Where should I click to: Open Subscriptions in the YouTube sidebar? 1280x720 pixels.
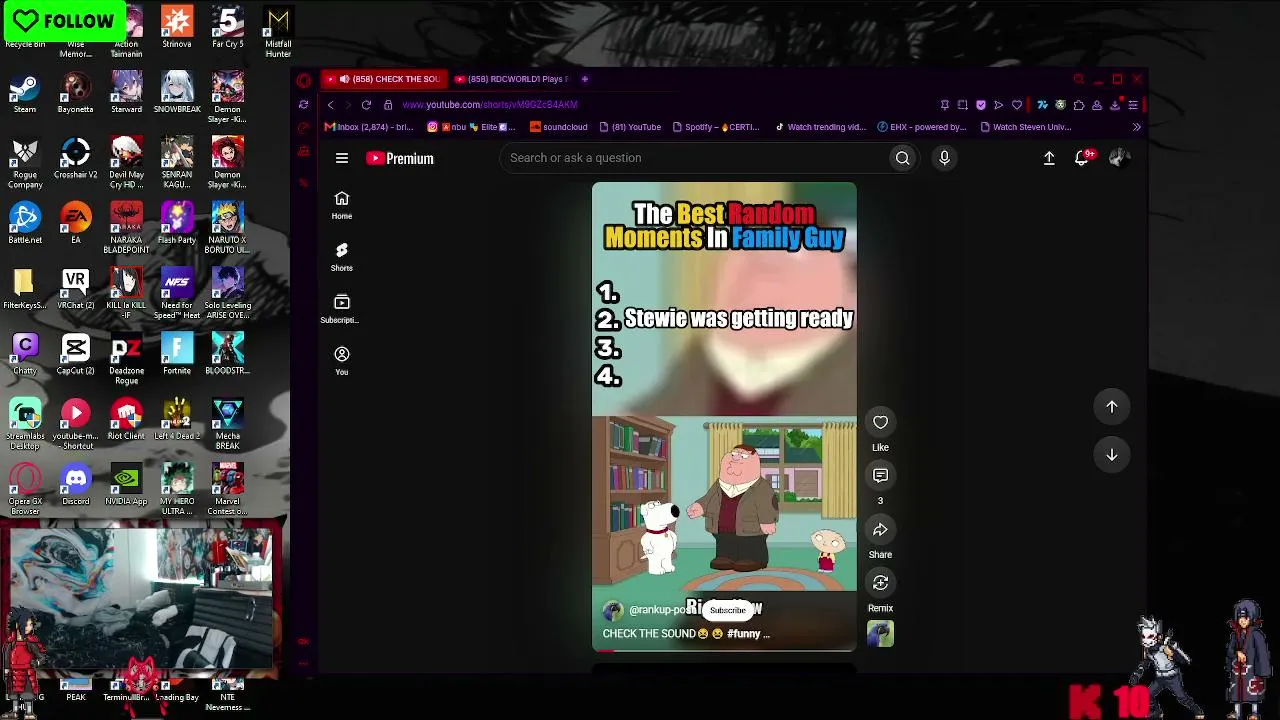(342, 309)
